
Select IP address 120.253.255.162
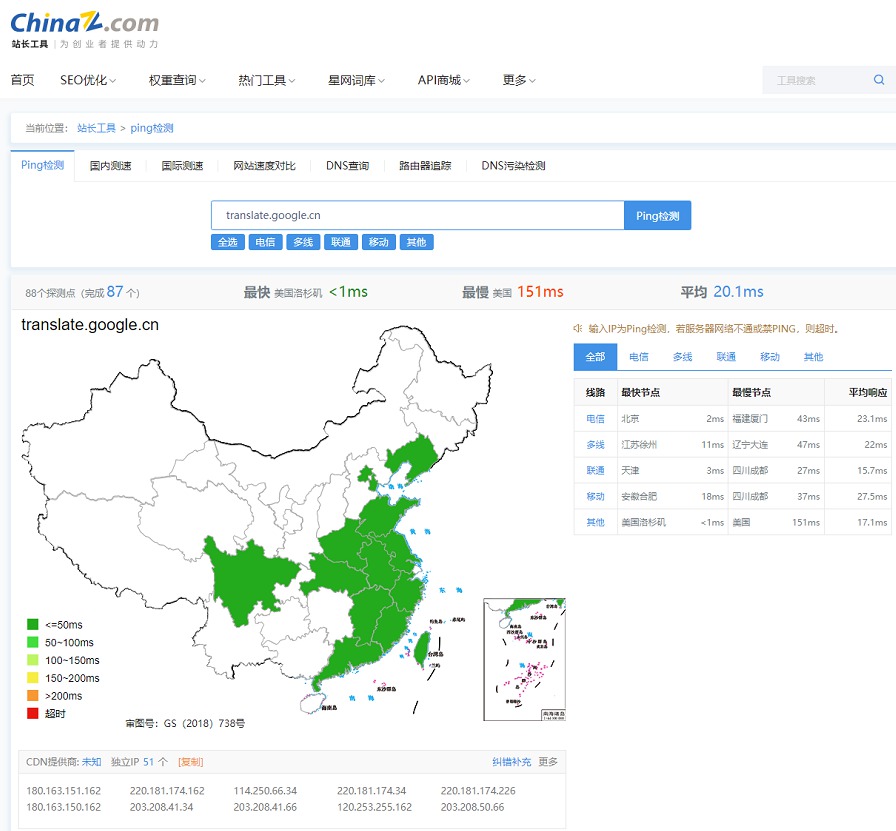(x=374, y=807)
